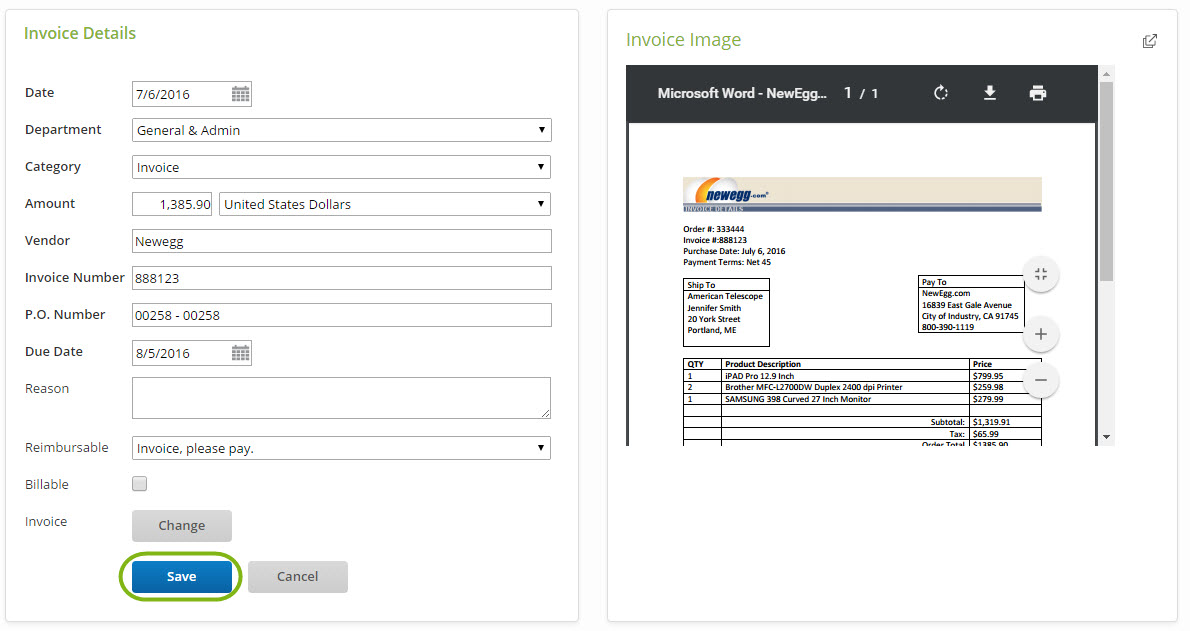Click 'Jennifer Smith' in Ship To box

714,308
